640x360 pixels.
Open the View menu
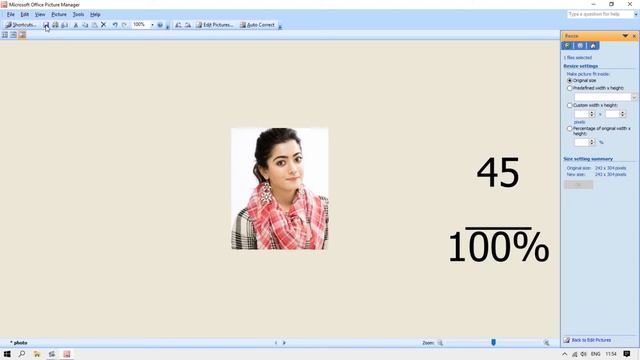[x=40, y=14]
